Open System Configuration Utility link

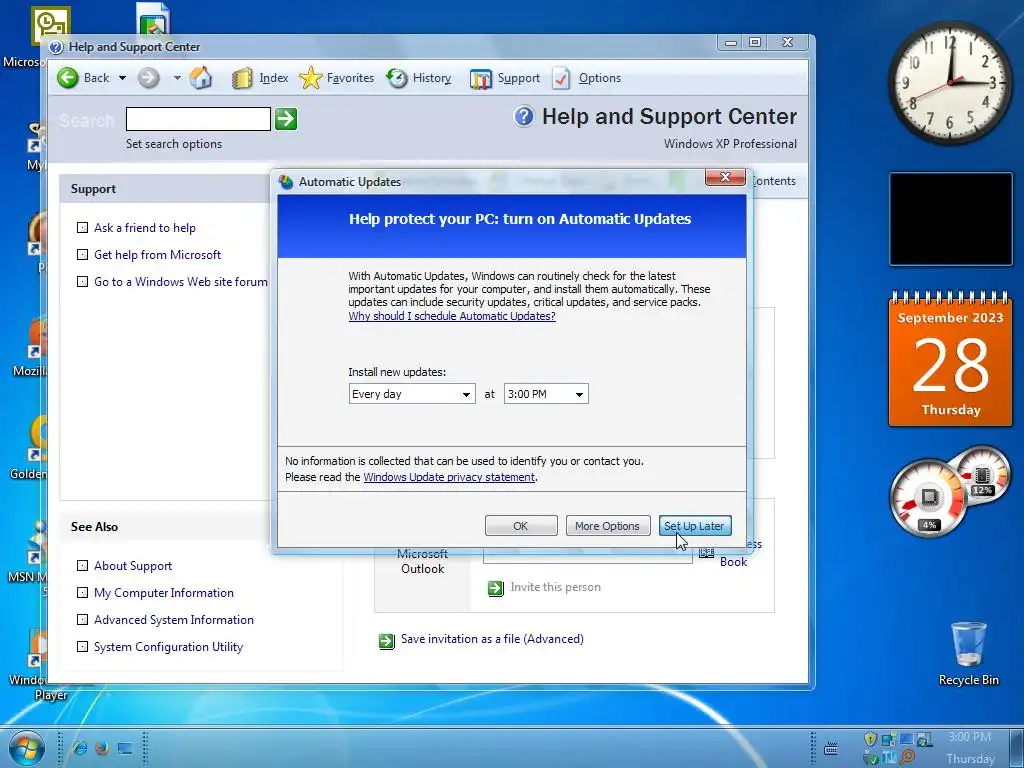tap(168, 647)
